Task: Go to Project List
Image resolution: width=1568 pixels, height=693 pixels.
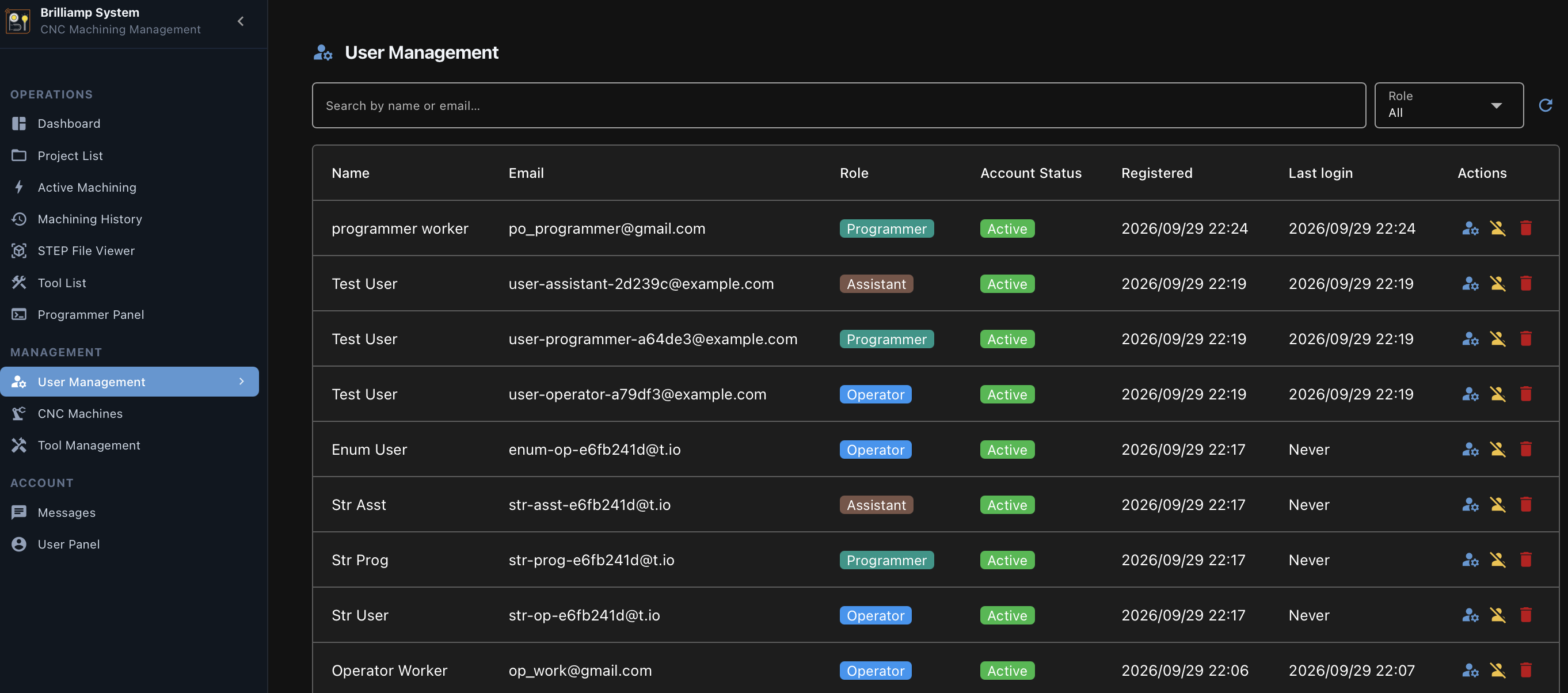Action: [129, 156]
